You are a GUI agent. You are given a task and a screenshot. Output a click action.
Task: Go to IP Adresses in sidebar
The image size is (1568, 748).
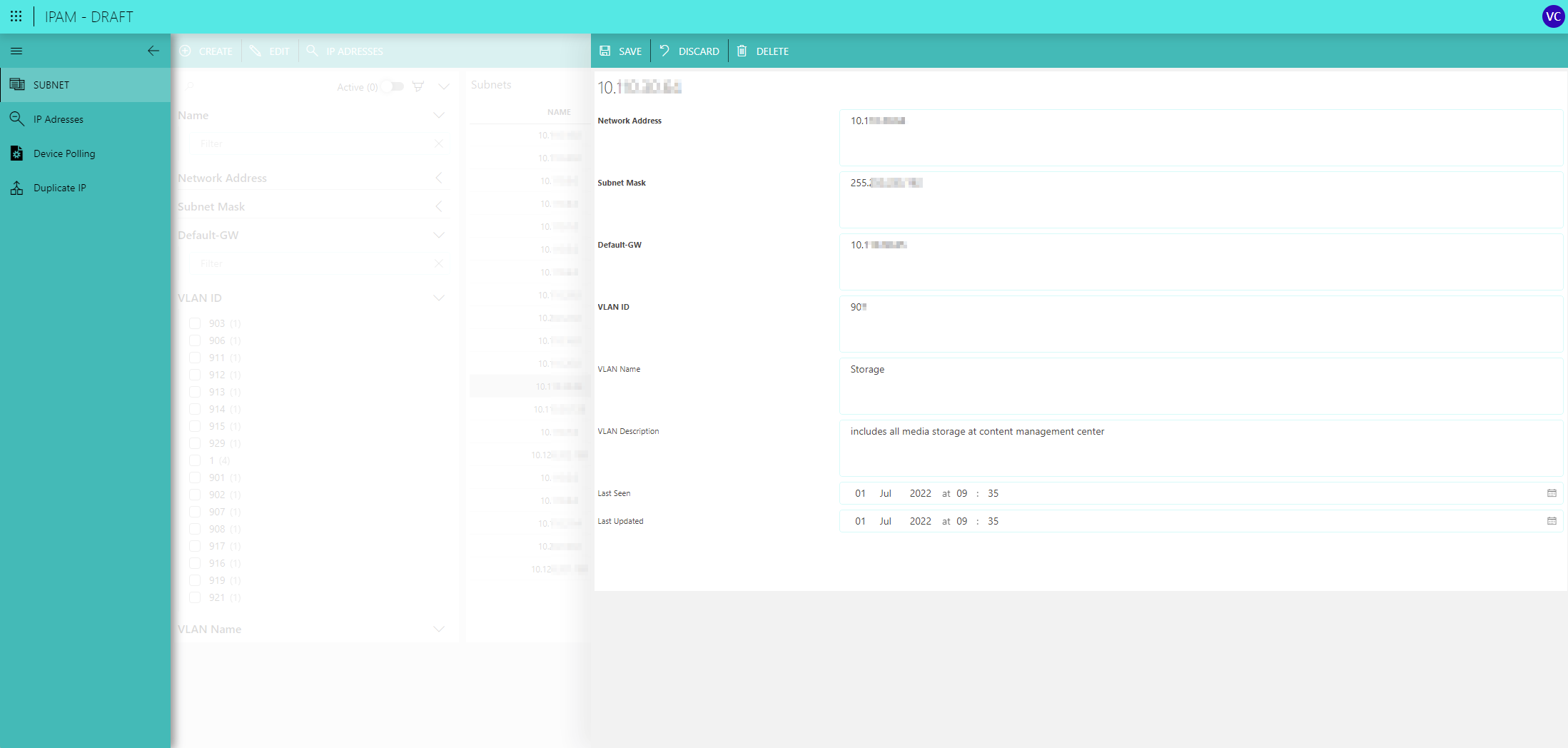(x=86, y=119)
